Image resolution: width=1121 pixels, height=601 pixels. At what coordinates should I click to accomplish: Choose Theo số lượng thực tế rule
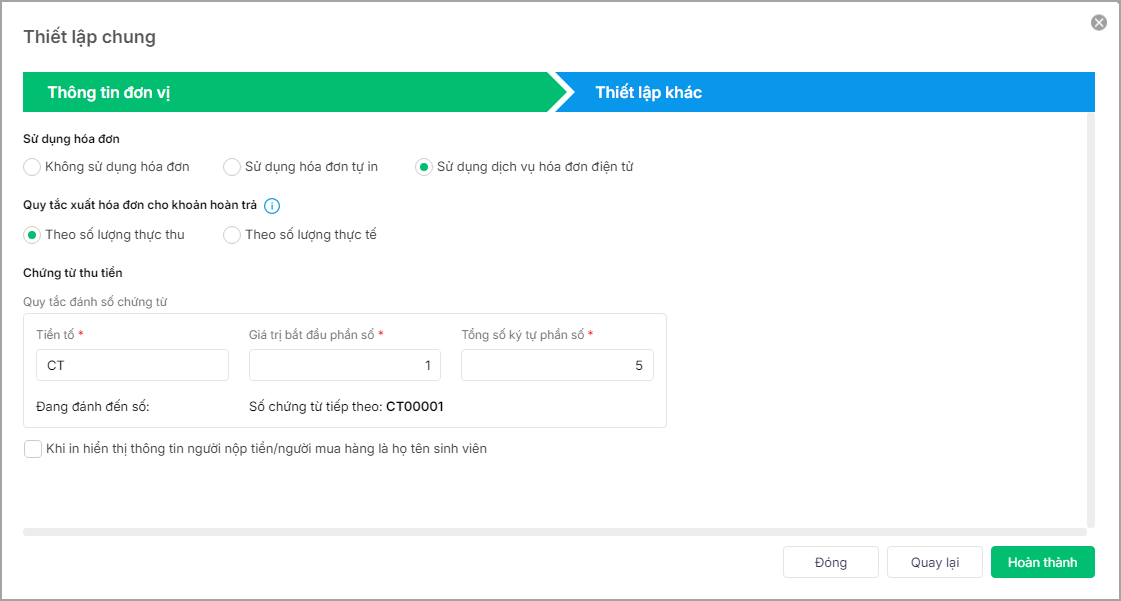(x=232, y=235)
